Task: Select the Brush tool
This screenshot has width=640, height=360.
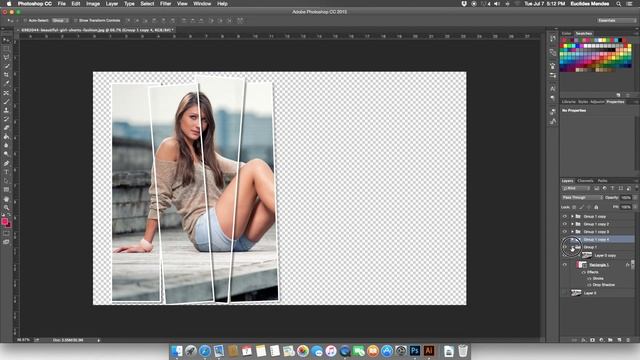Action: pyautogui.click(x=6, y=101)
